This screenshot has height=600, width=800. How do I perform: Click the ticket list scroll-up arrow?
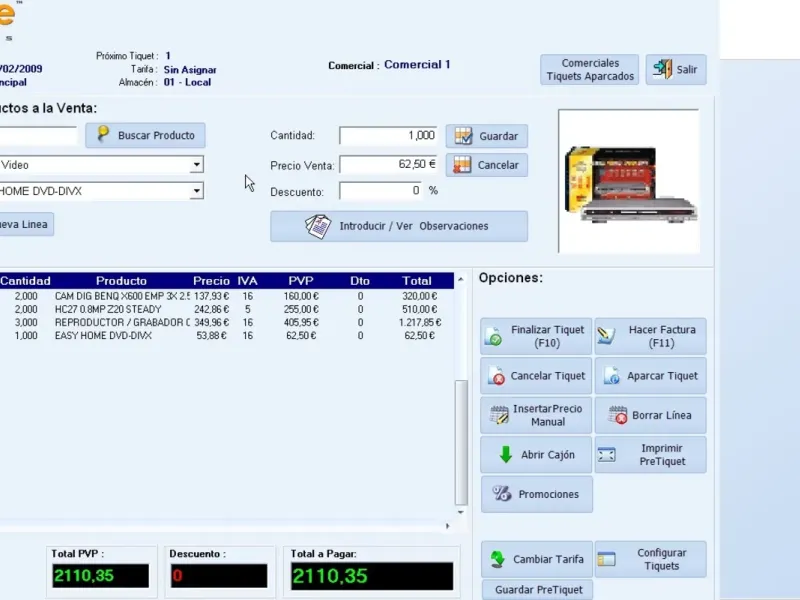click(461, 279)
